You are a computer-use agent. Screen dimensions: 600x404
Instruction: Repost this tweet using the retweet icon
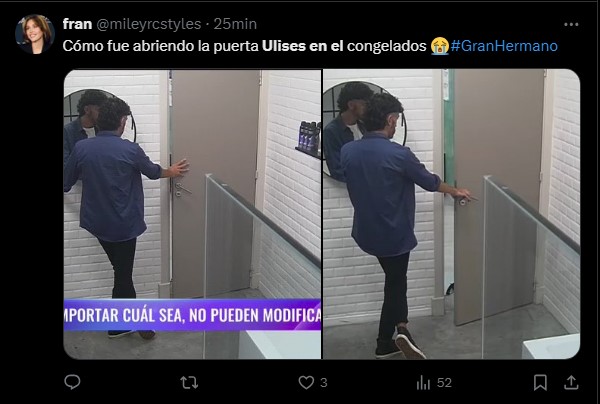point(189,382)
